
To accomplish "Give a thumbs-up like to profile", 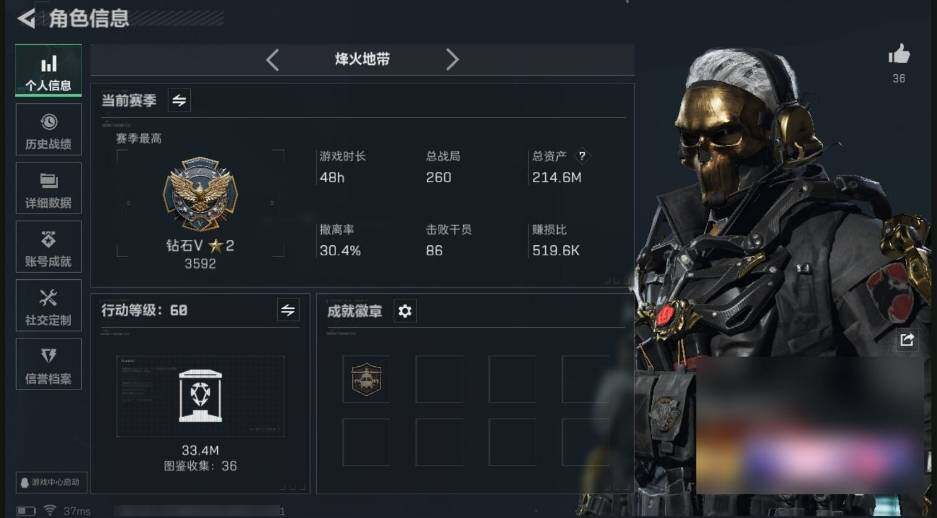I will pos(899,54).
